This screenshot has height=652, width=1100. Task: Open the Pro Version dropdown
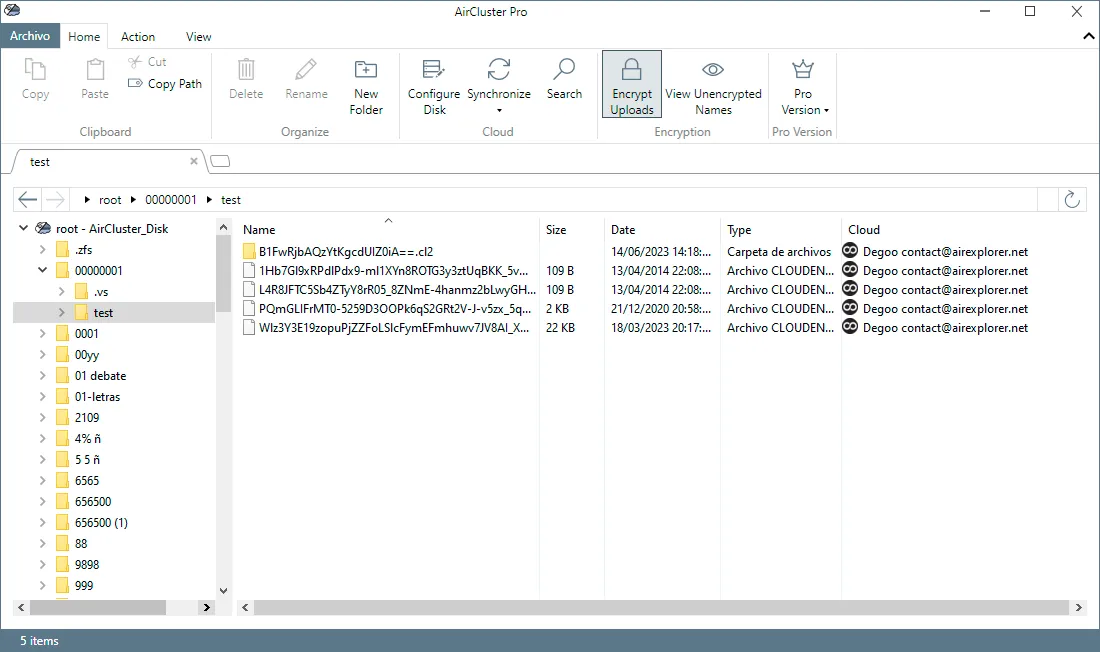coord(803,86)
